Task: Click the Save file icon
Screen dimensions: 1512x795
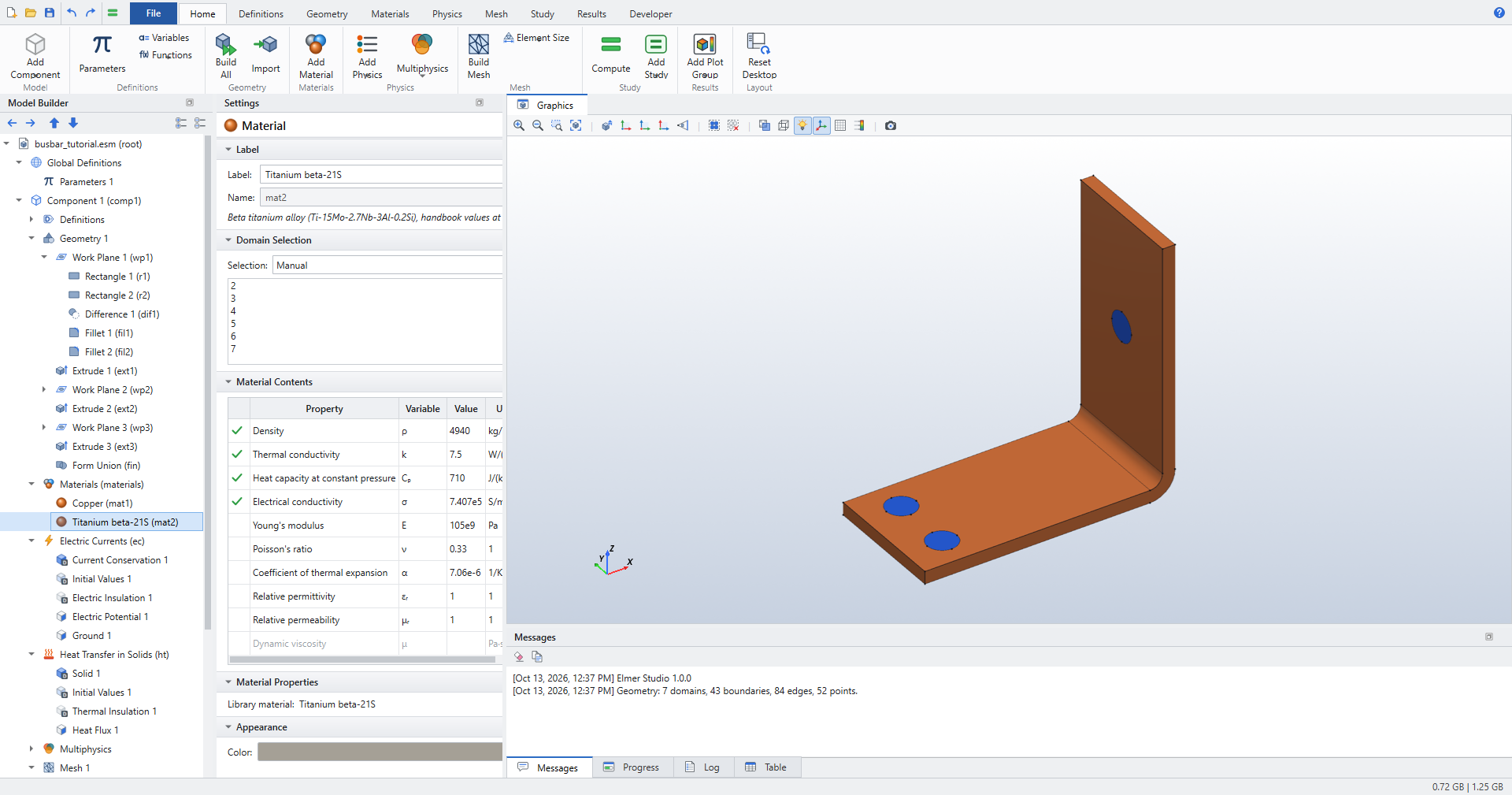Action: (50, 13)
